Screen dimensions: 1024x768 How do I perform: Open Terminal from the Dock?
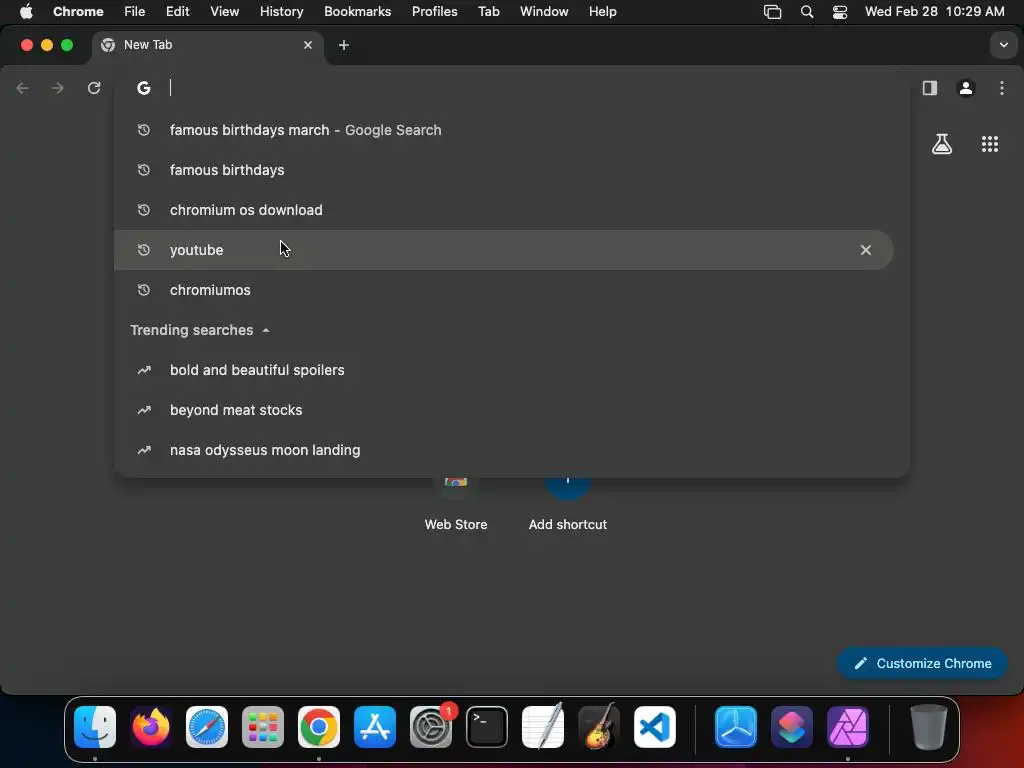tap(487, 726)
